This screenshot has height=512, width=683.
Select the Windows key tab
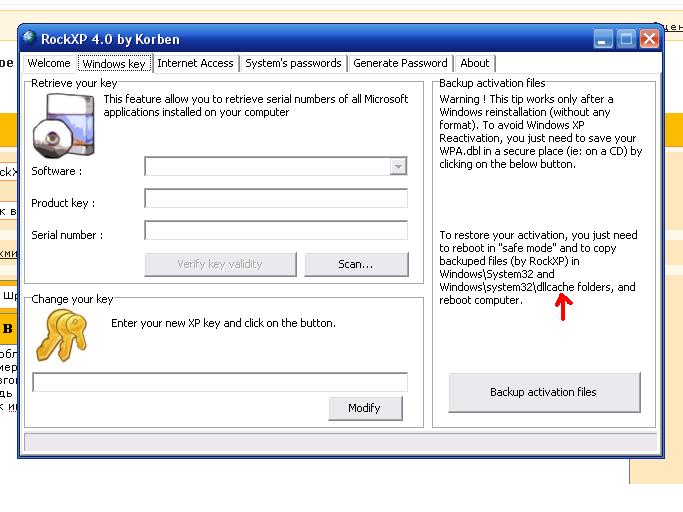tap(115, 63)
